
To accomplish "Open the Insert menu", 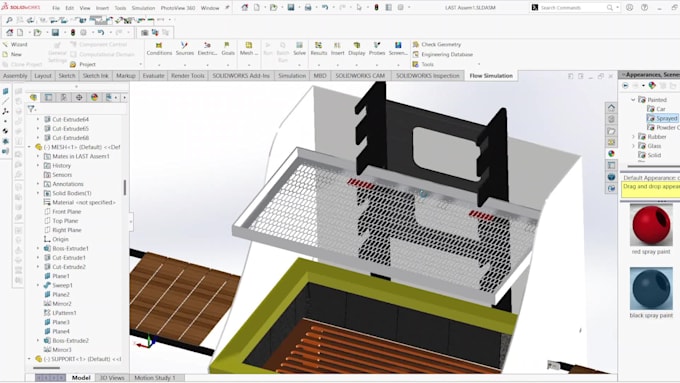I will click(102, 8).
